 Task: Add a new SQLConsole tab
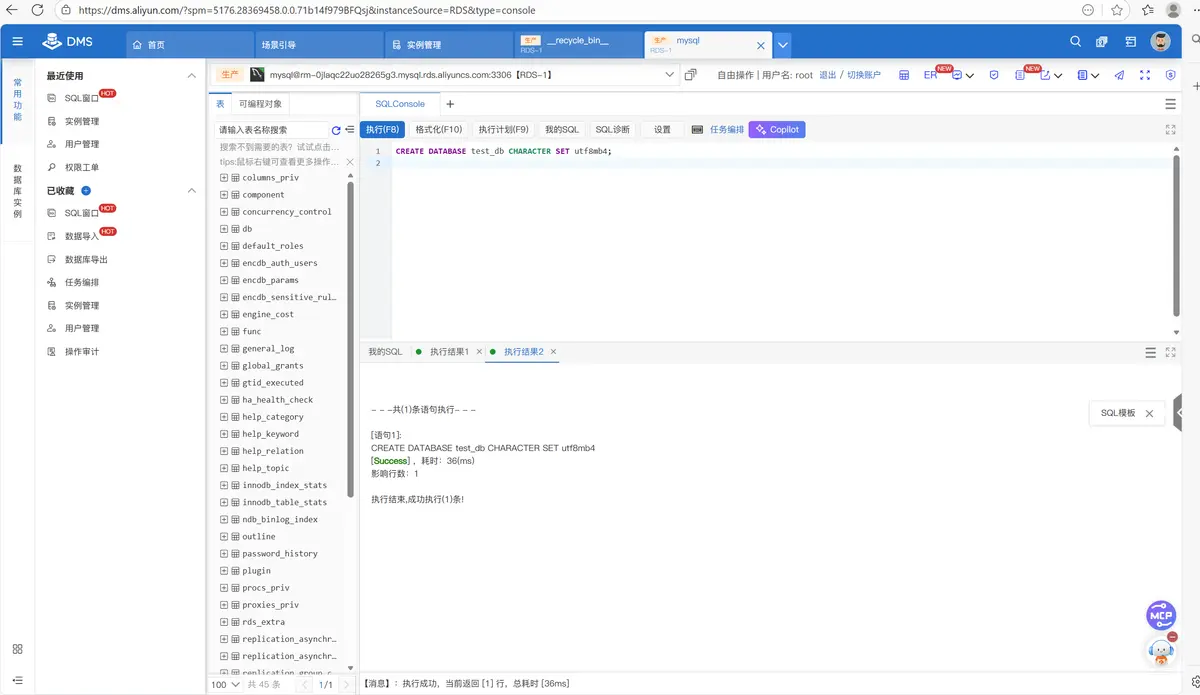450,104
